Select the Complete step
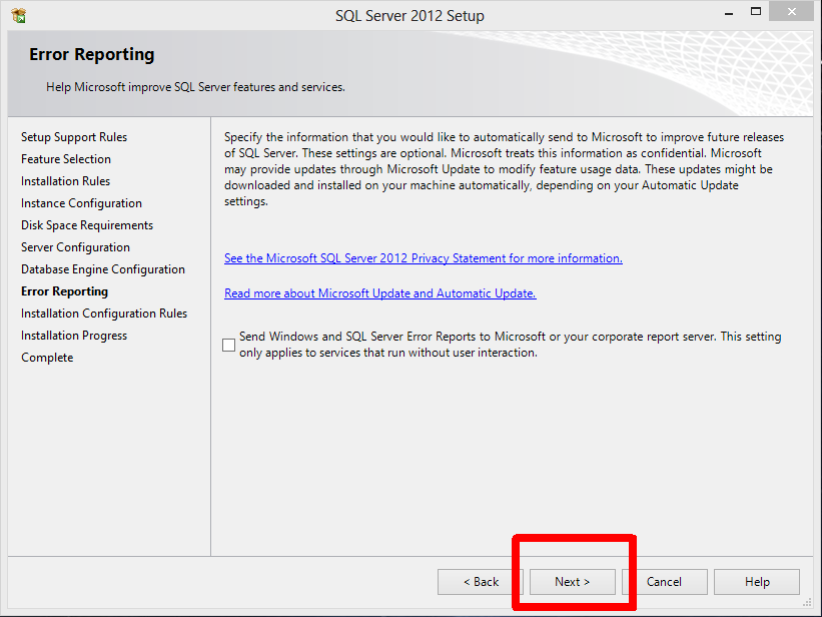The height and width of the screenshot is (617, 822). [x=47, y=357]
